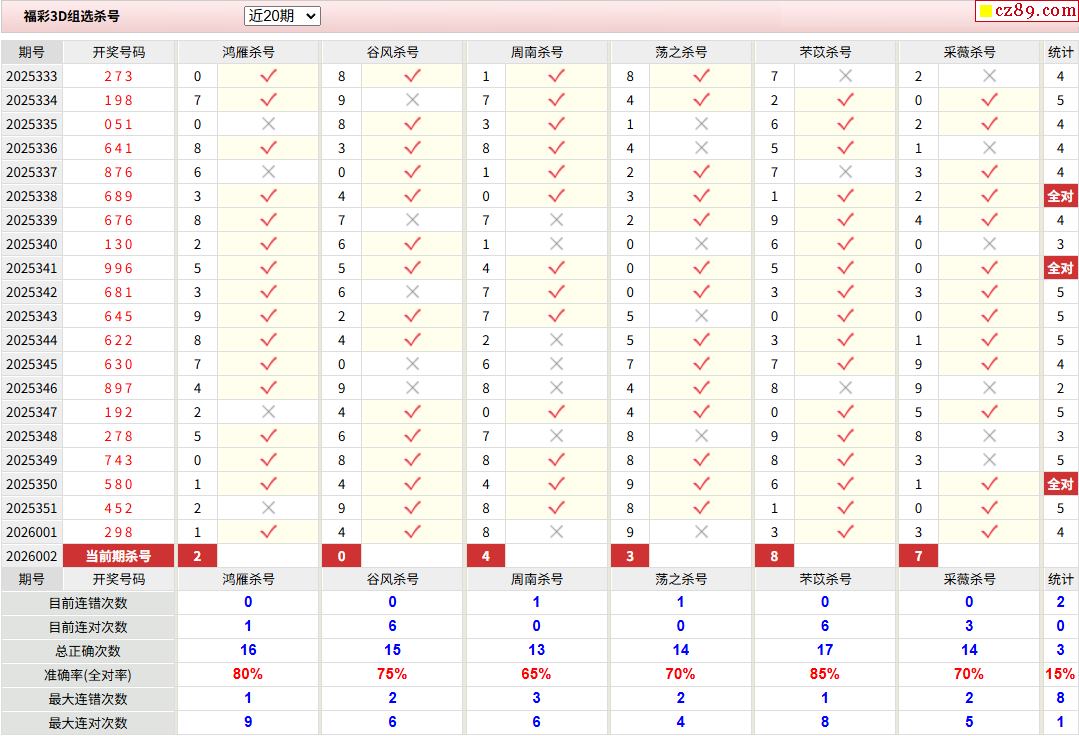Click the cross icon for 谷风杀号 in row 2025334
1079x736 pixels.
pyautogui.click(x=412, y=100)
